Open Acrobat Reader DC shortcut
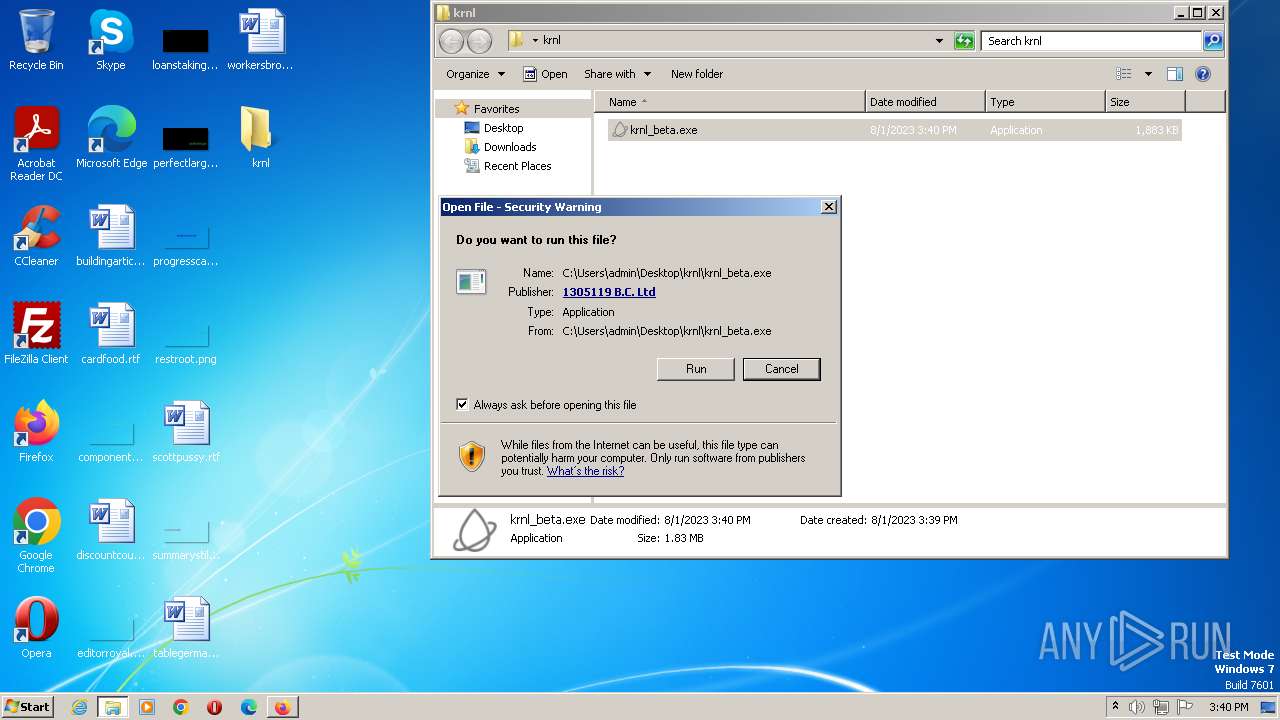The height and width of the screenshot is (720, 1280). point(36,144)
